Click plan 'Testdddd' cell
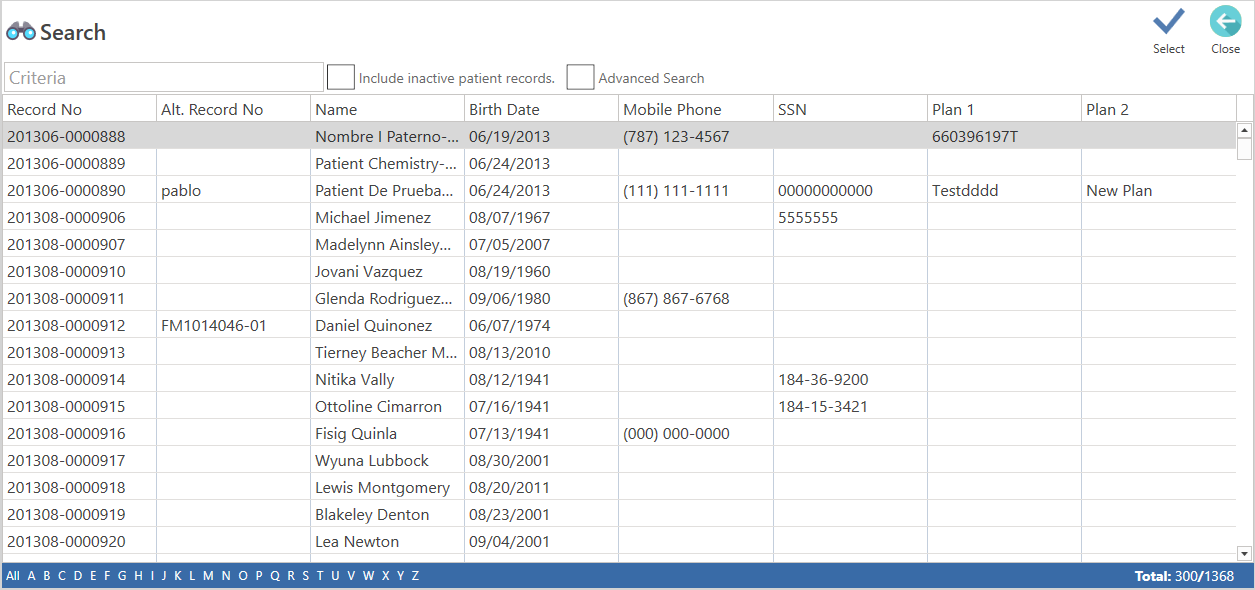This screenshot has width=1255, height=590. coord(1004,190)
